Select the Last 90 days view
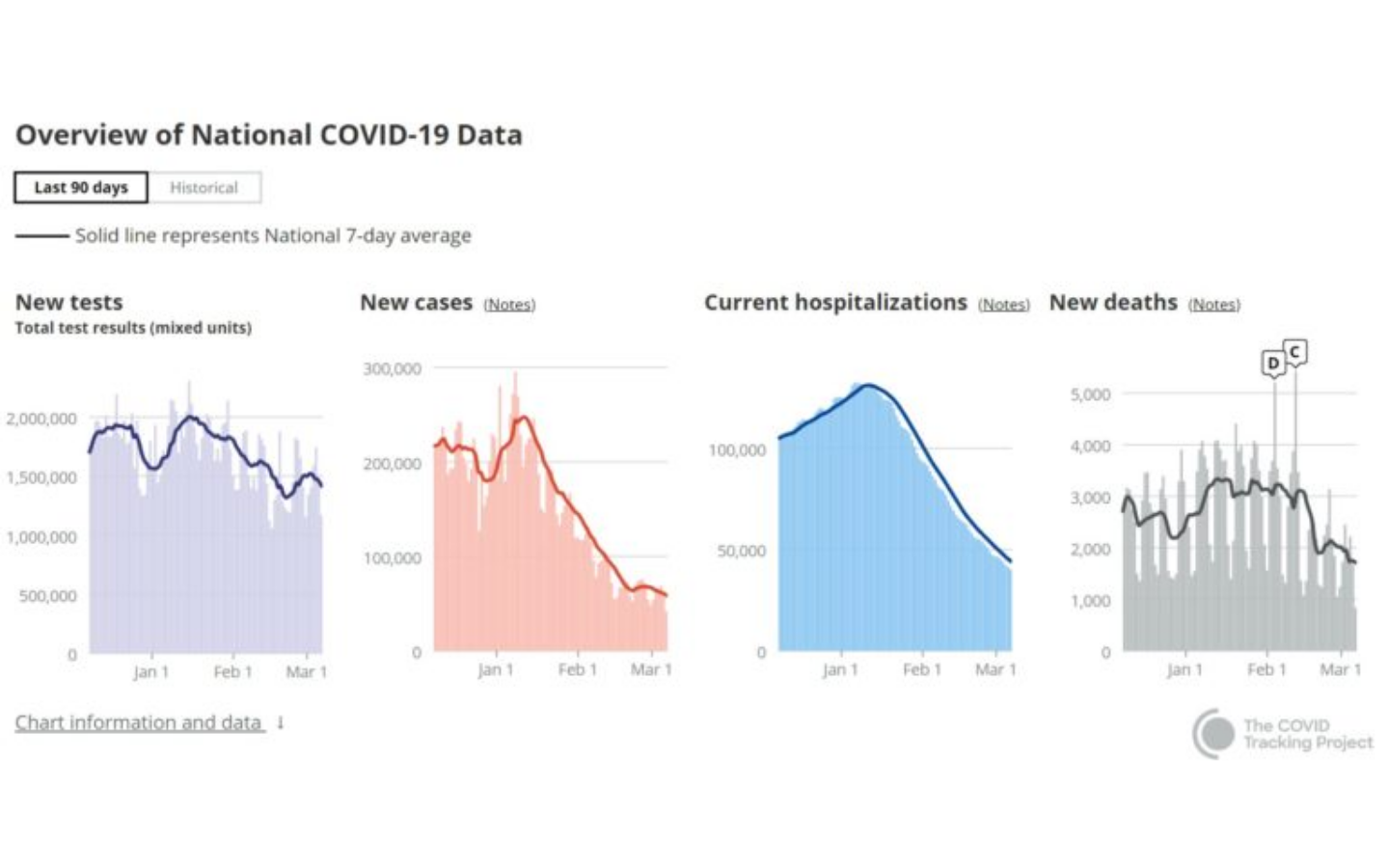 point(81,187)
